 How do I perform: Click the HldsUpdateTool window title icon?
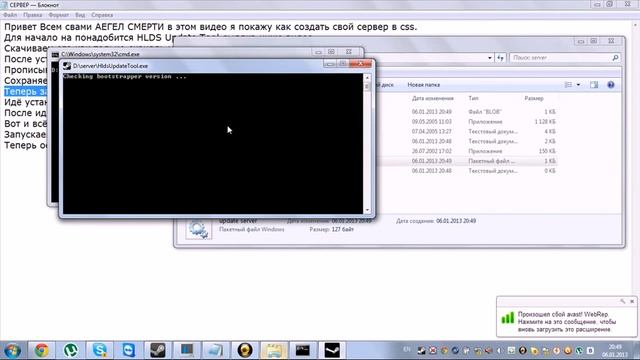67,66
